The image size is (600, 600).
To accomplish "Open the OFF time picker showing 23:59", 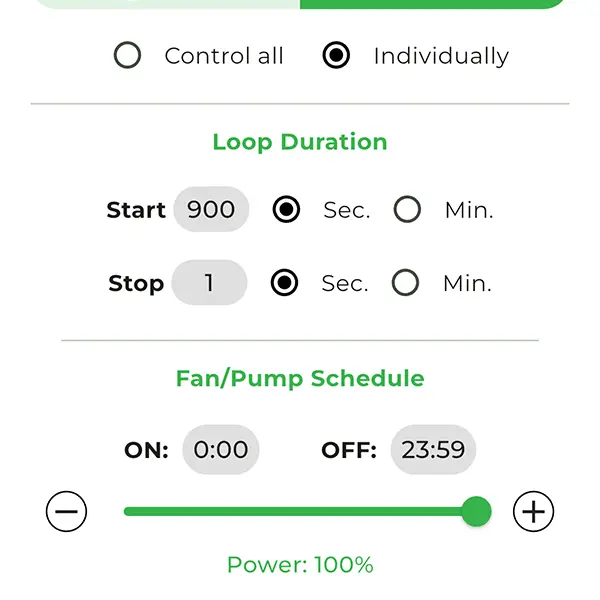I will coord(433,450).
